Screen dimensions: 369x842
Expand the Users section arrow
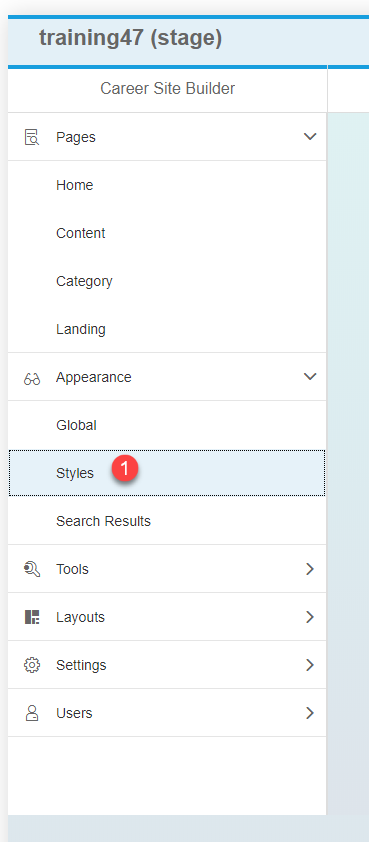(310, 713)
